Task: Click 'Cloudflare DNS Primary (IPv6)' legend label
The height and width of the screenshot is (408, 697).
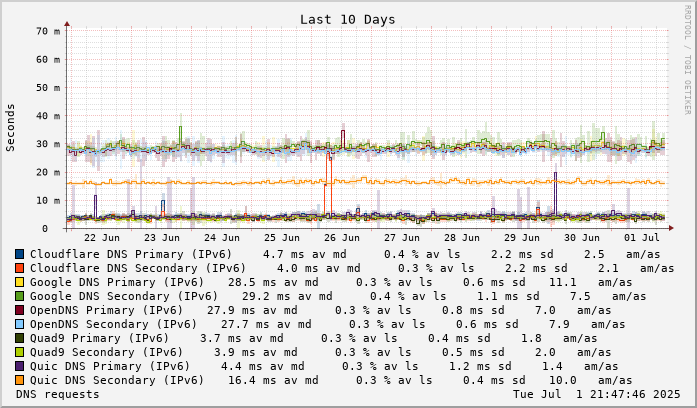Action: pyautogui.click(x=131, y=254)
